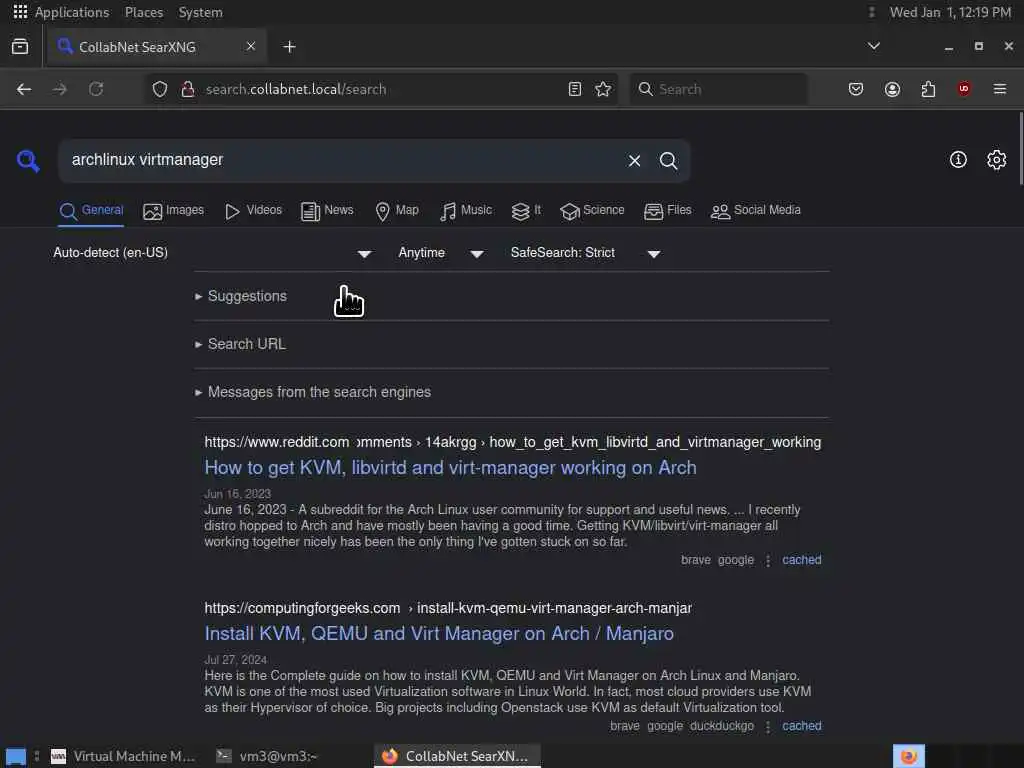The height and width of the screenshot is (768, 1024).
Task: List all tabs with the chevron
Action: point(874,46)
